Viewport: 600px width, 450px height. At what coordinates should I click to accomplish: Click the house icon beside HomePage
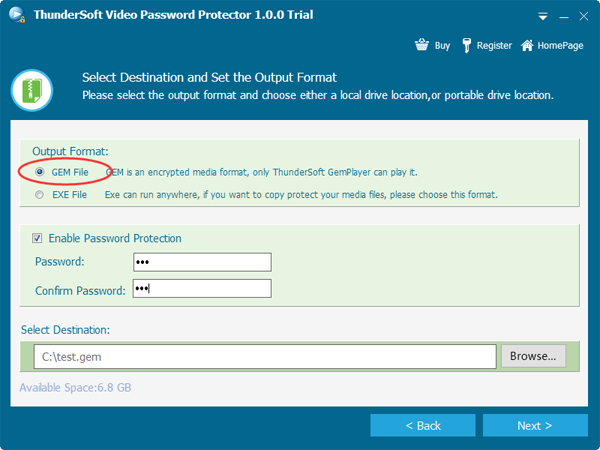pos(527,45)
